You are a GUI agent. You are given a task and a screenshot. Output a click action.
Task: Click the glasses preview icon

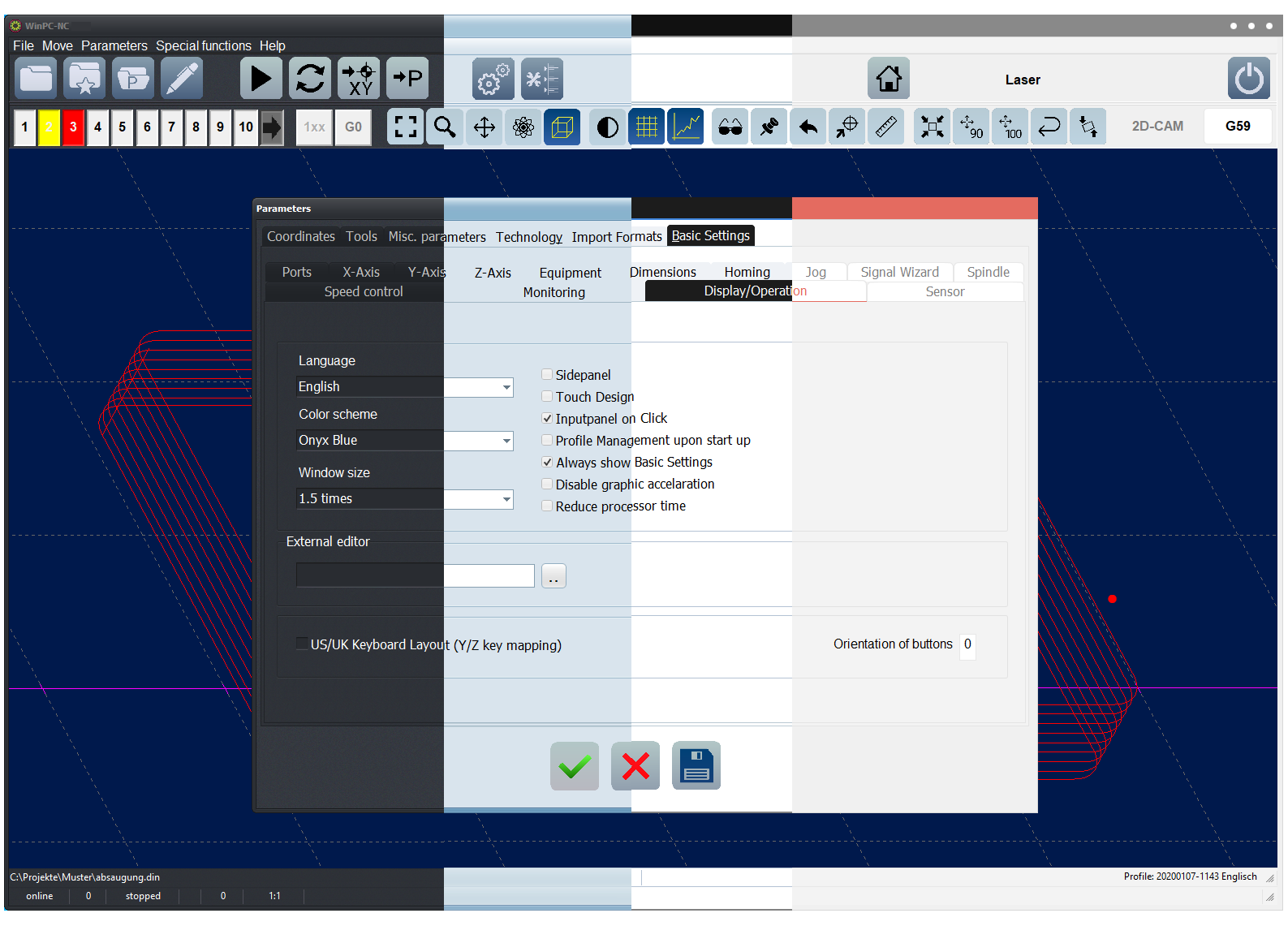pos(730,127)
